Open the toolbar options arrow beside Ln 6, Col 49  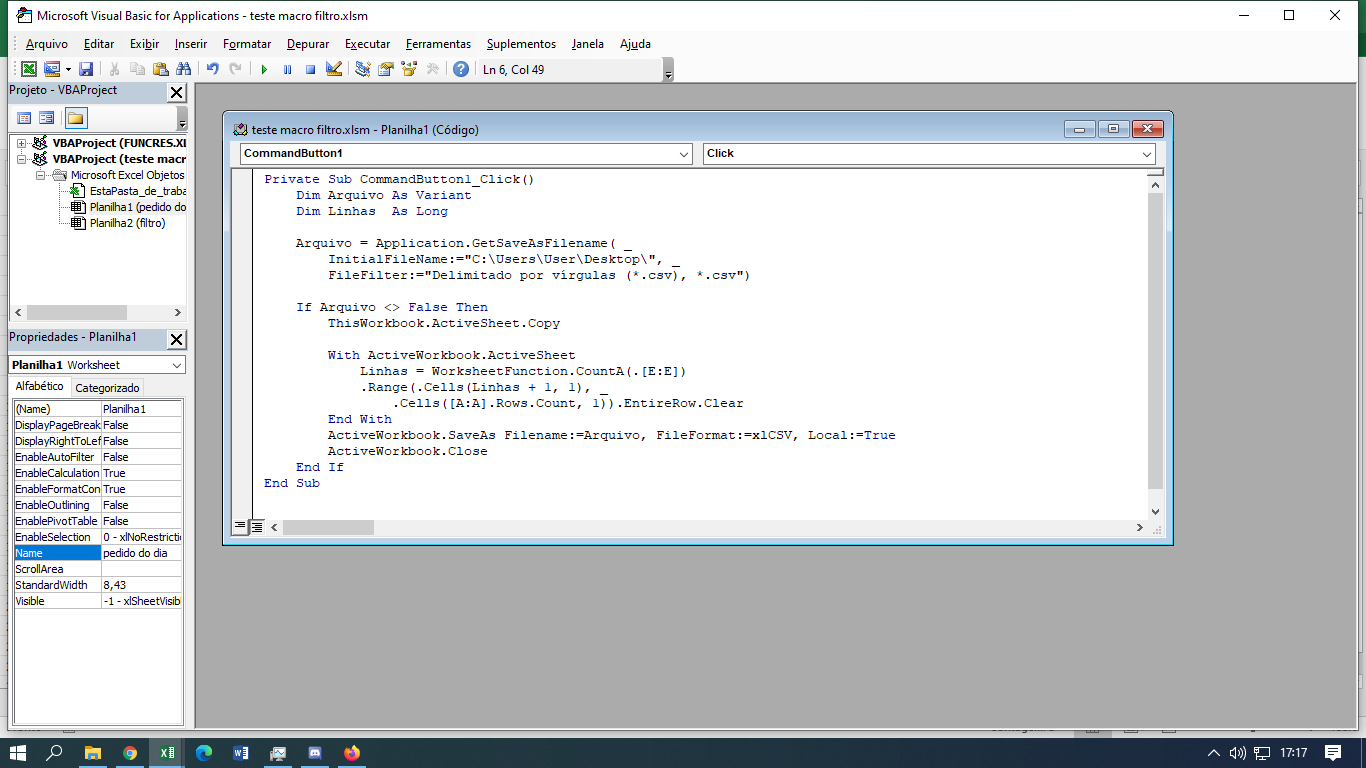[668, 70]
